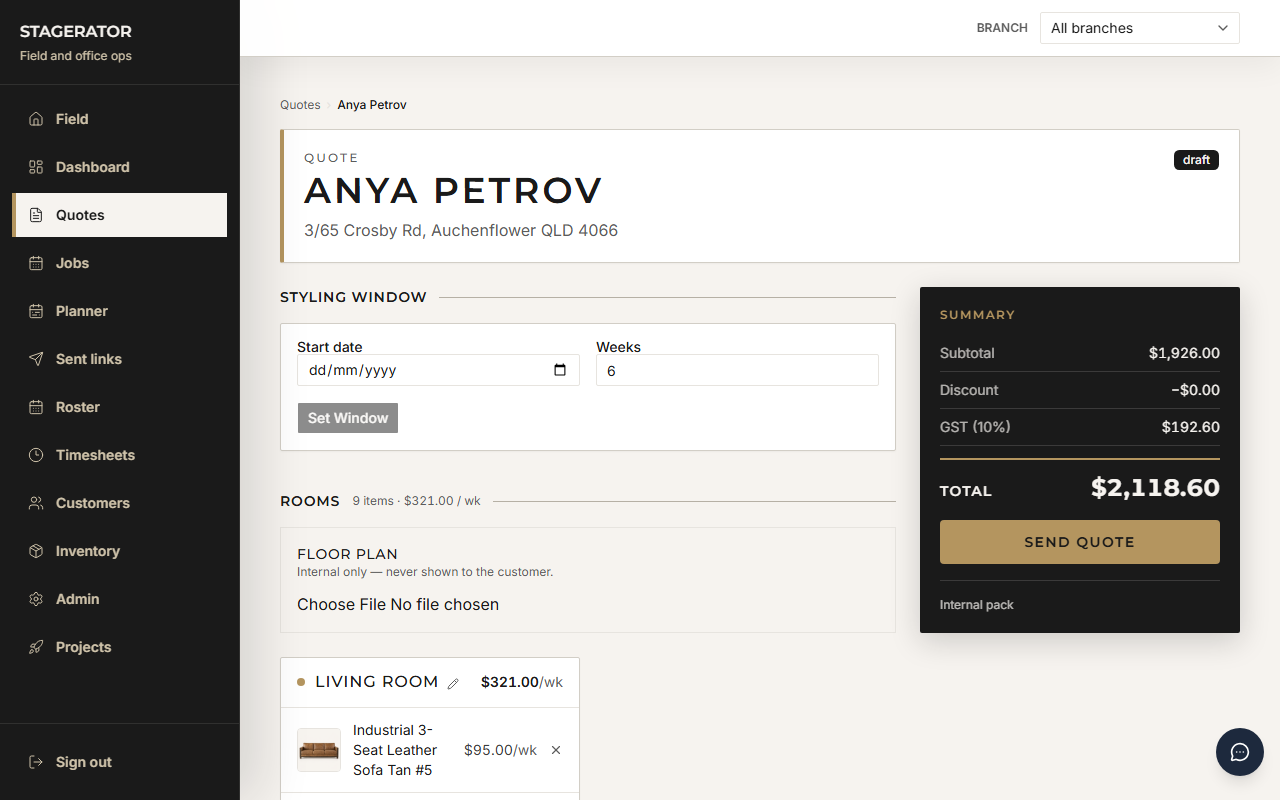Open the calendar picker in Start date
Image resolution: width=1280 pixels, height=800 pixels.
(x=560, y=370)
